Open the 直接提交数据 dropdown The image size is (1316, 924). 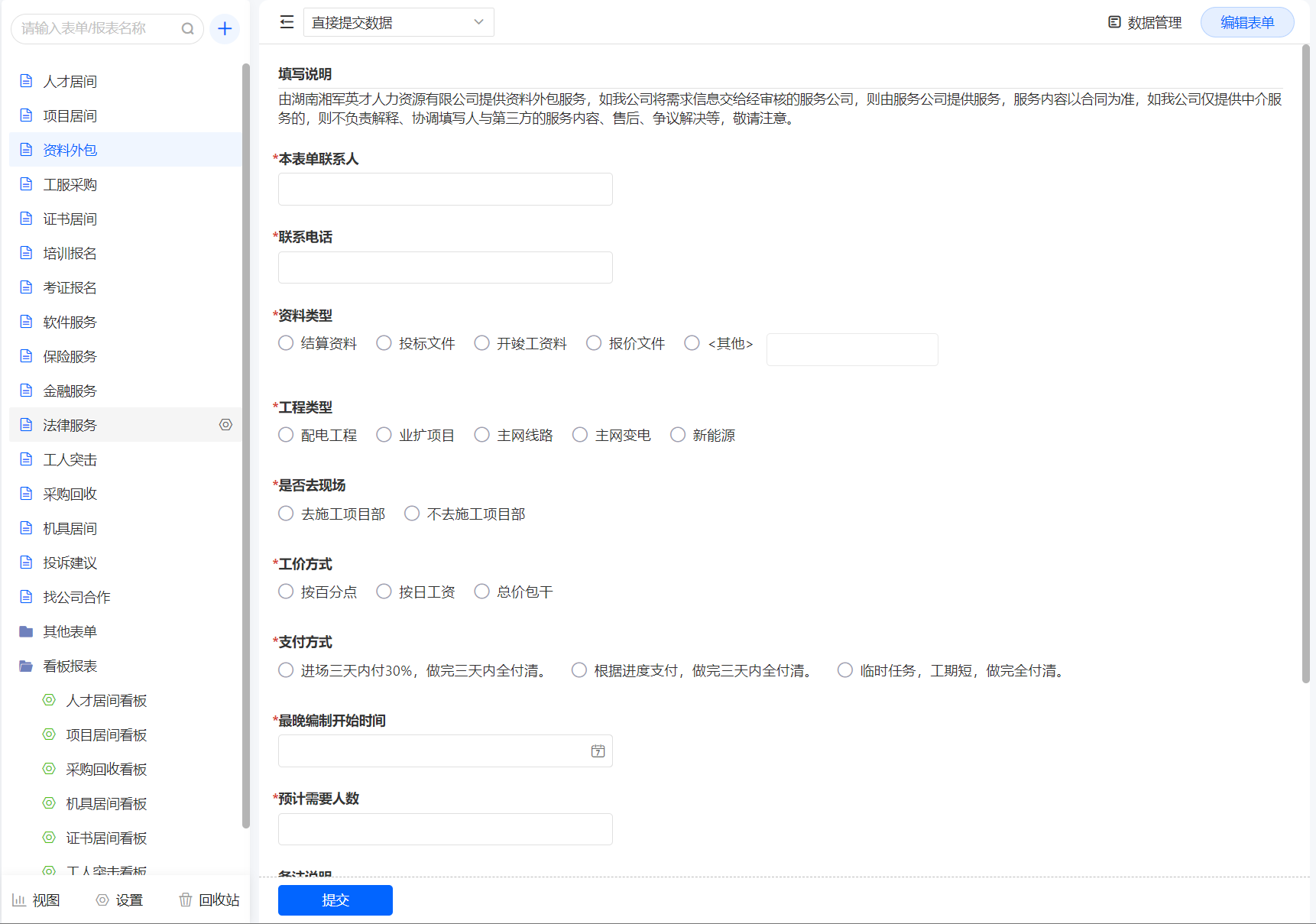pyautogui.click(x=398, y=22)
